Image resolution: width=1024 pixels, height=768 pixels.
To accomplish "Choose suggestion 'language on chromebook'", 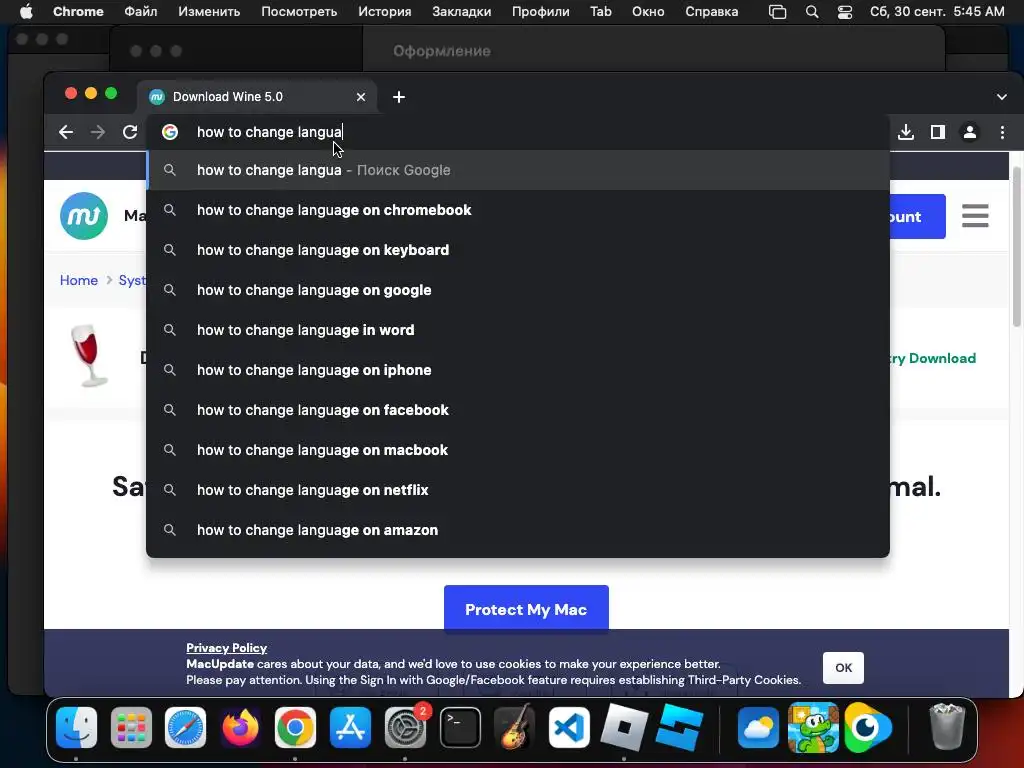I will pyautogui.click(x=519, y=210).
